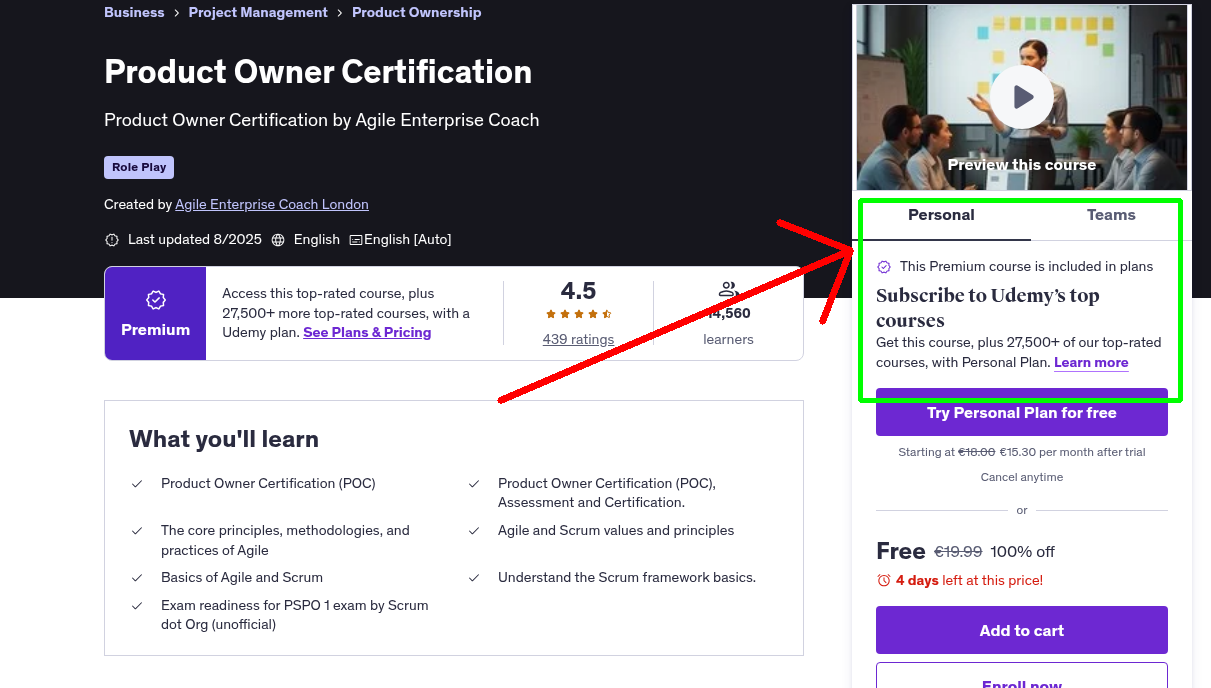Click the Subscribe to Udemy's top courses heading

[988, 308]
